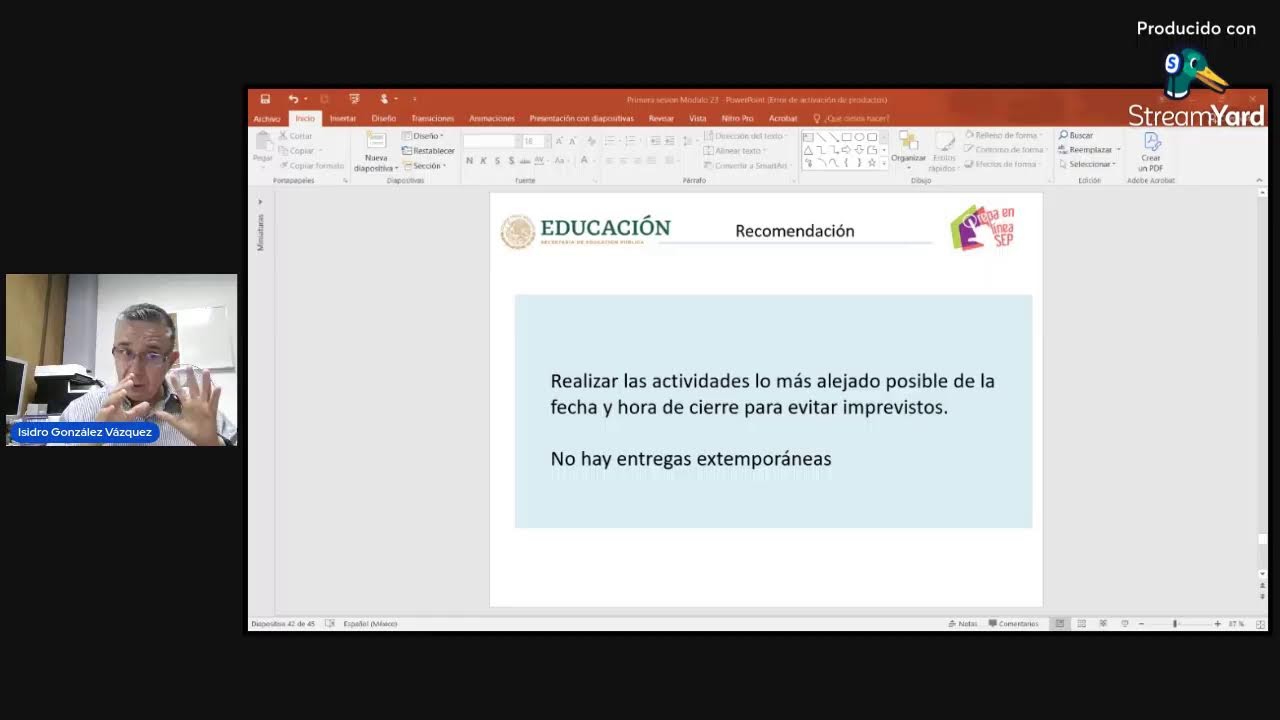Click Convertir a SmartArt button
The height and width of the screenshot is (720, 1280).
[747, 166]
